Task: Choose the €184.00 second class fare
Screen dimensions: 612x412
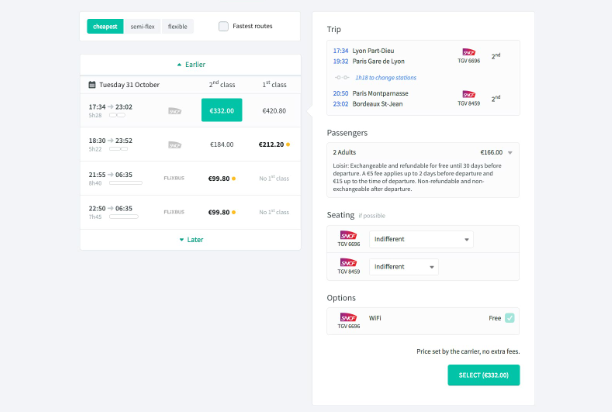Action: [x=221, y=144]
